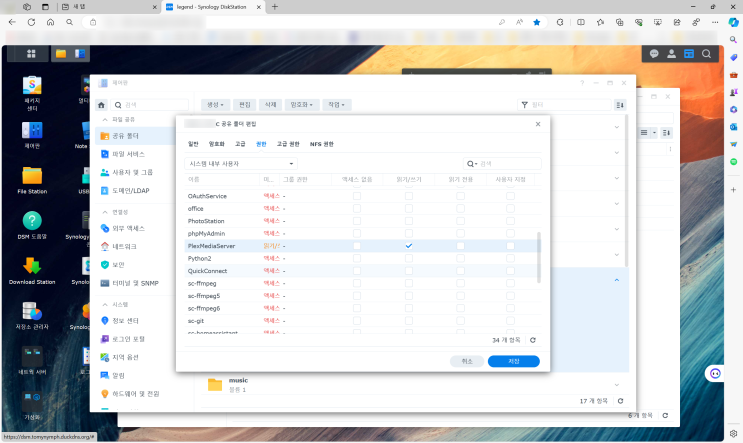Check 액세스 없음 for PhotoStation
743x443 pixels.
[357, 221]
